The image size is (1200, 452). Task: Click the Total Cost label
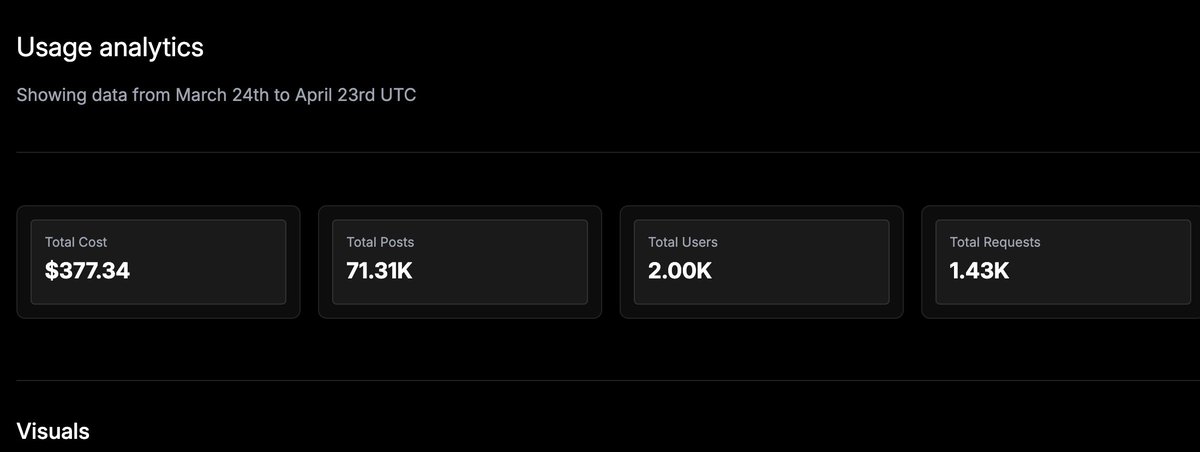[76, 242]
